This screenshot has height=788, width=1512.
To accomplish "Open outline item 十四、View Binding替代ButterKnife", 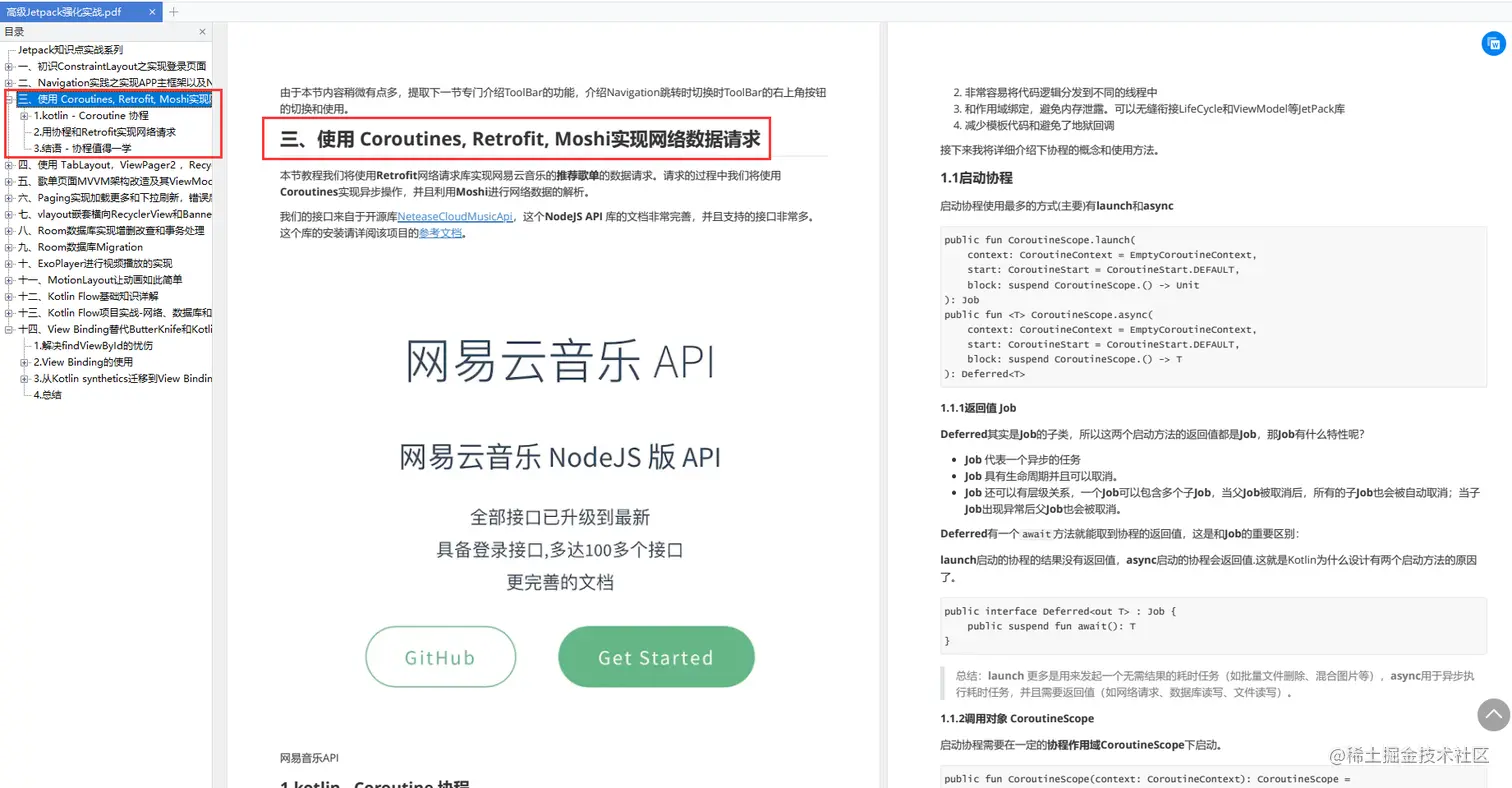I will [114, 329].
